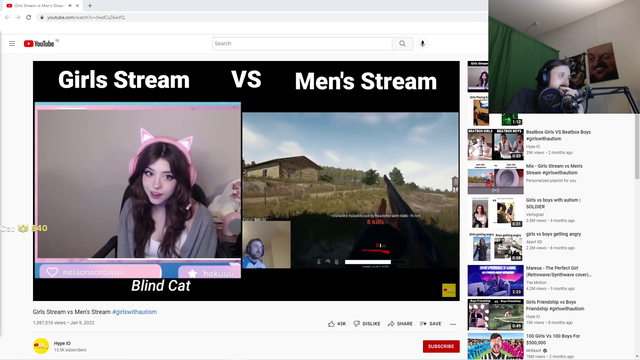640x360 pixels.
Task: Dislike the video
Action: [367, 324]
